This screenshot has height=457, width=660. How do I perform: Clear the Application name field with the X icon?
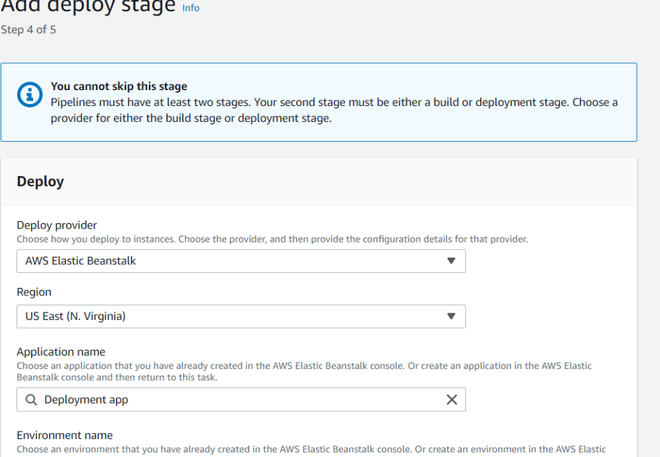(x=451, y=400)
